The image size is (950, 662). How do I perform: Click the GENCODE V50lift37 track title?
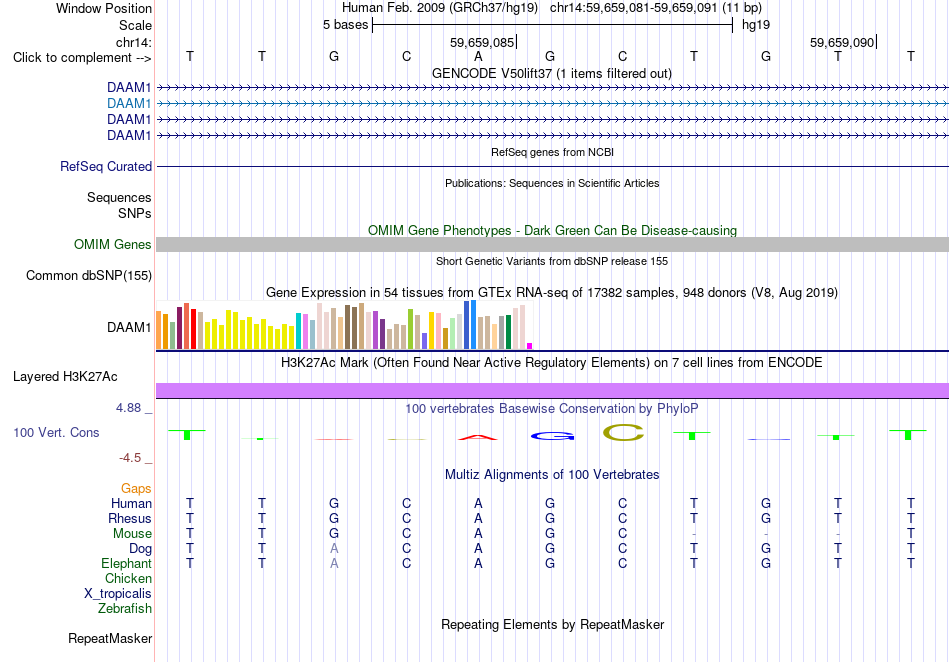coord(552,74)
